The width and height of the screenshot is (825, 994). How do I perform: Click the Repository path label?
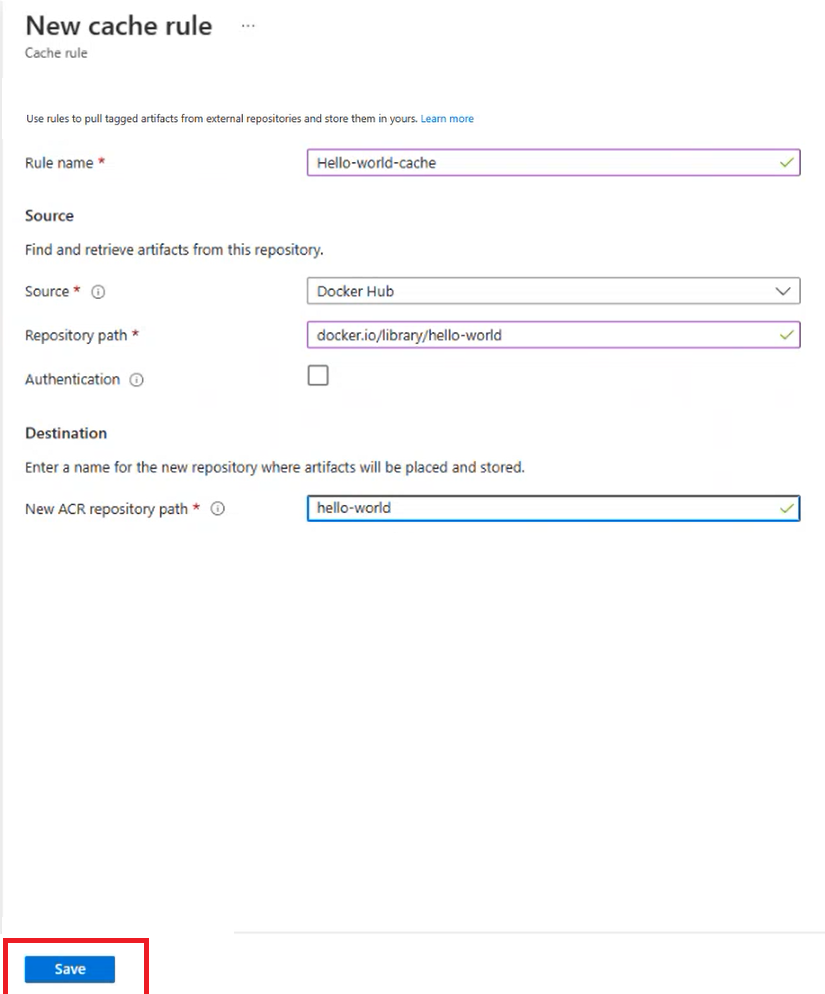coord(76,336)
